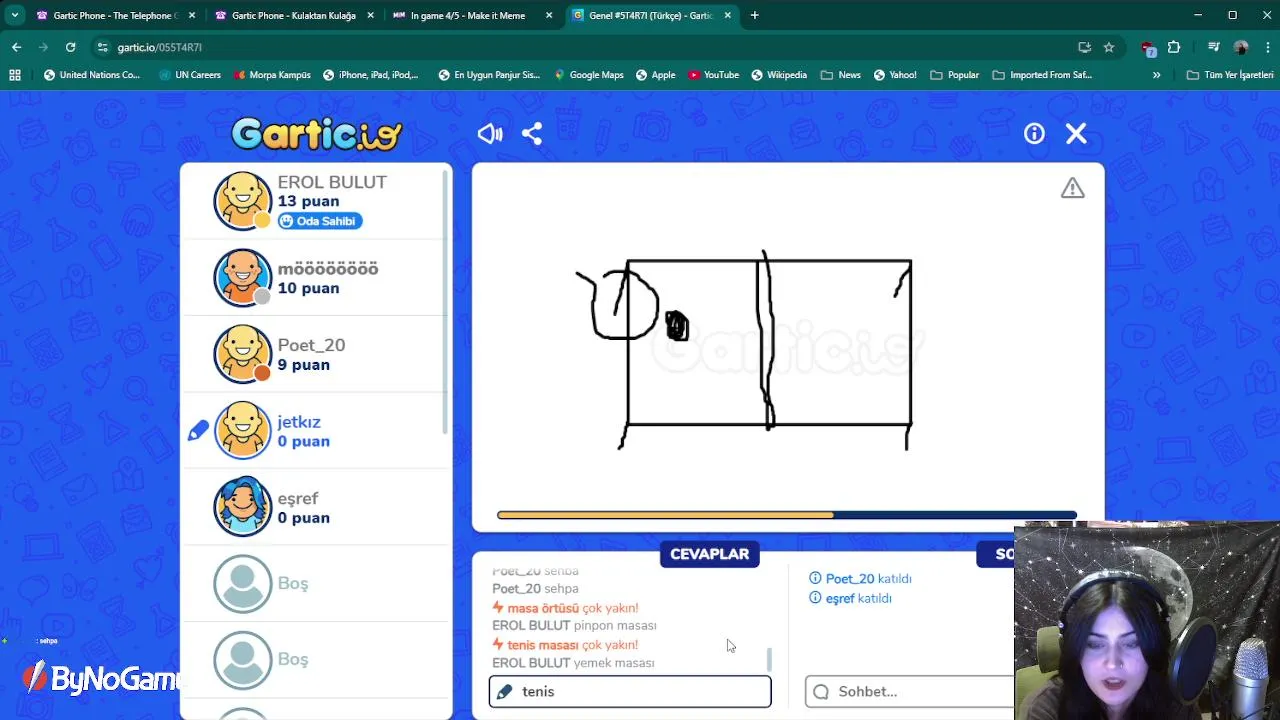Open the UN Careers bookmark
Viewport: 1280px width, 720px height.
pos(190,75)
